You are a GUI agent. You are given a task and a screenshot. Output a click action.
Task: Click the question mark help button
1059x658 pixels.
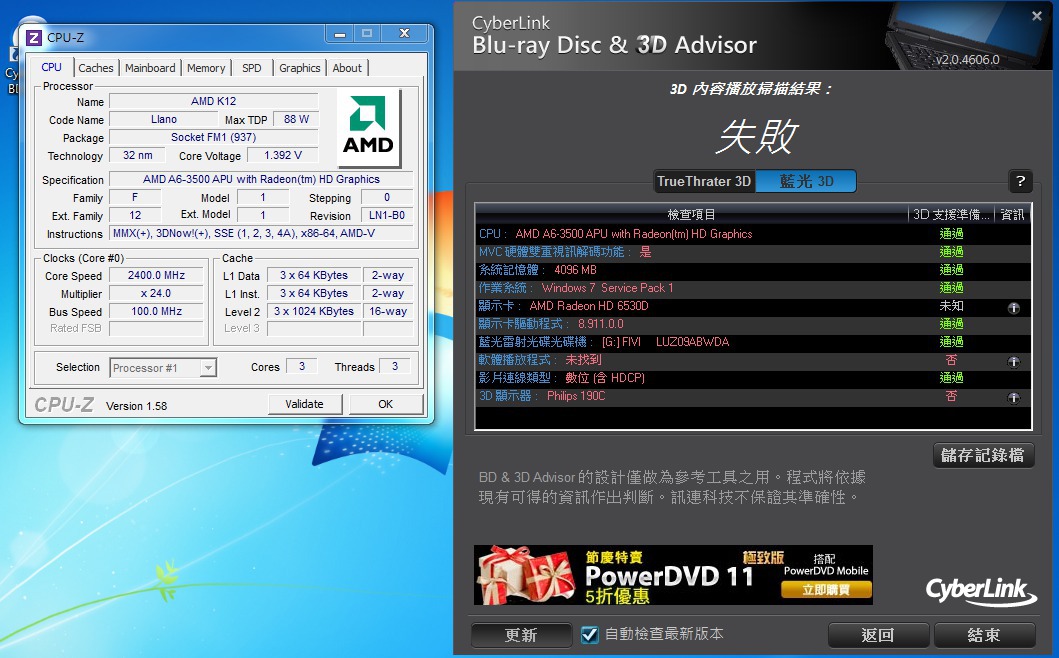pyautogui.click(x=1021, y=181)
